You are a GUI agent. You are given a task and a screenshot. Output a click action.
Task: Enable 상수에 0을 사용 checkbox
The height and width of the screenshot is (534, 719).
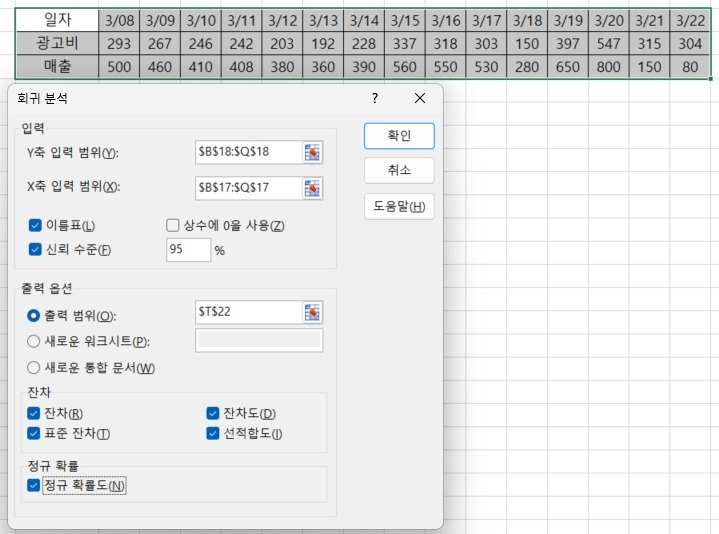[172, 225]
